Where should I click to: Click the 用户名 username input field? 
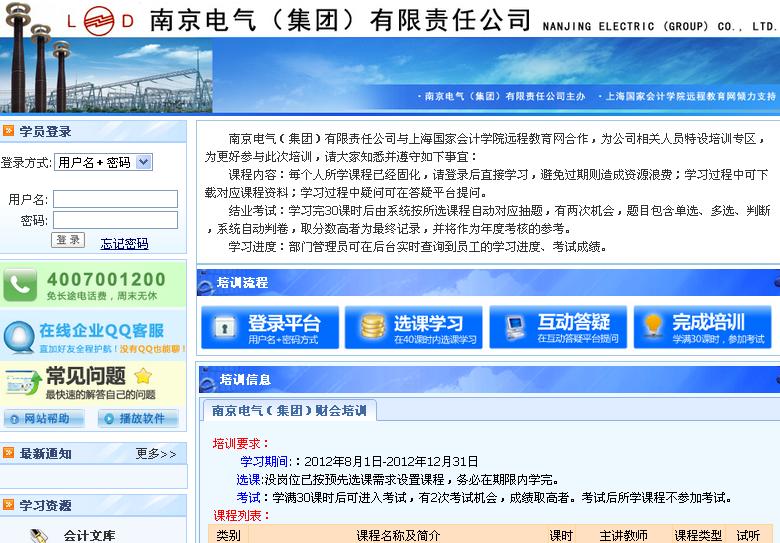pyautogui.click(x=115, y=199)
